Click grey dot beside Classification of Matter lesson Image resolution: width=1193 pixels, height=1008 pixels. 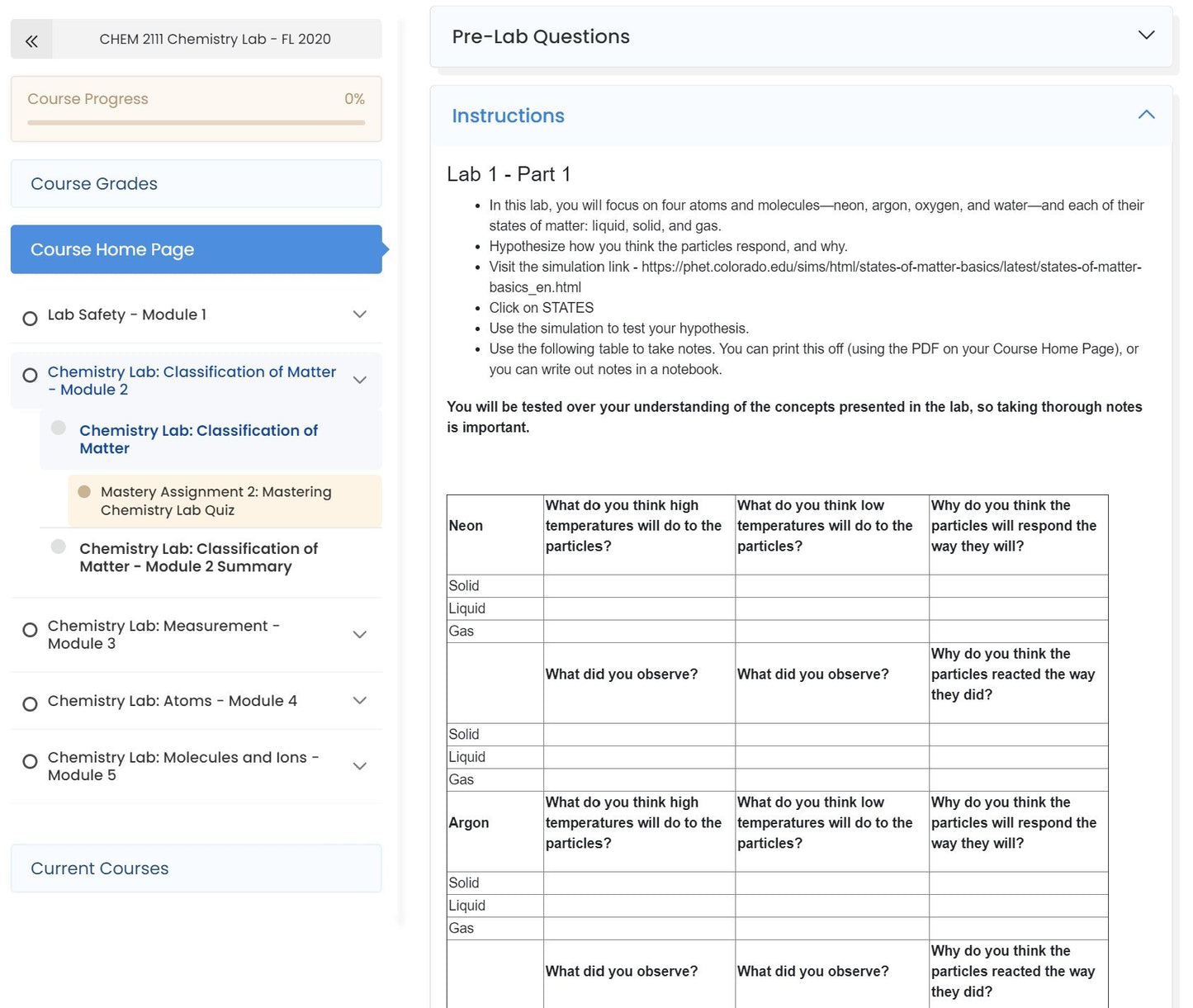[x=59, y=428]
